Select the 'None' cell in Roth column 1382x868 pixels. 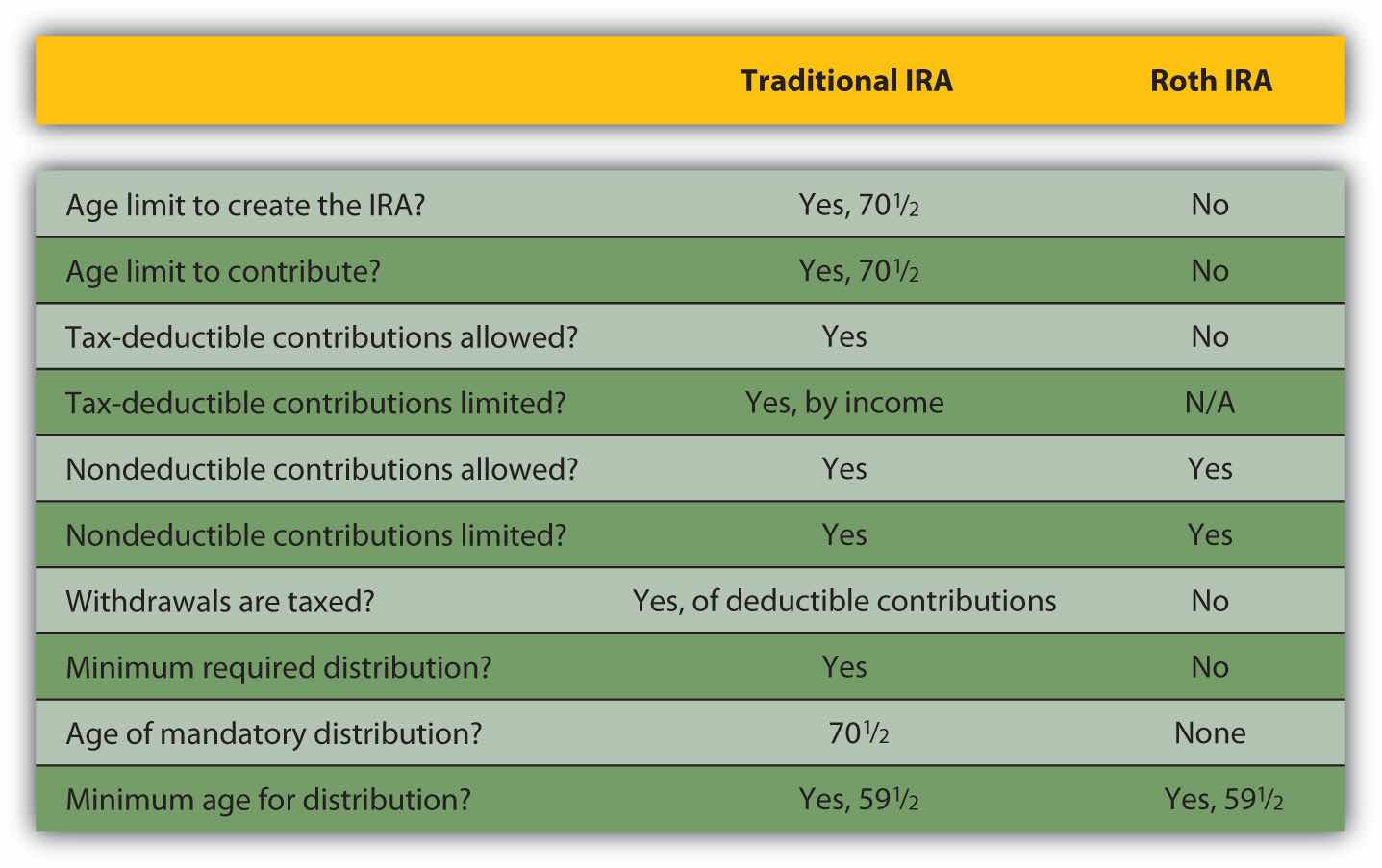pyautogui.click(x=1210, y=734)
